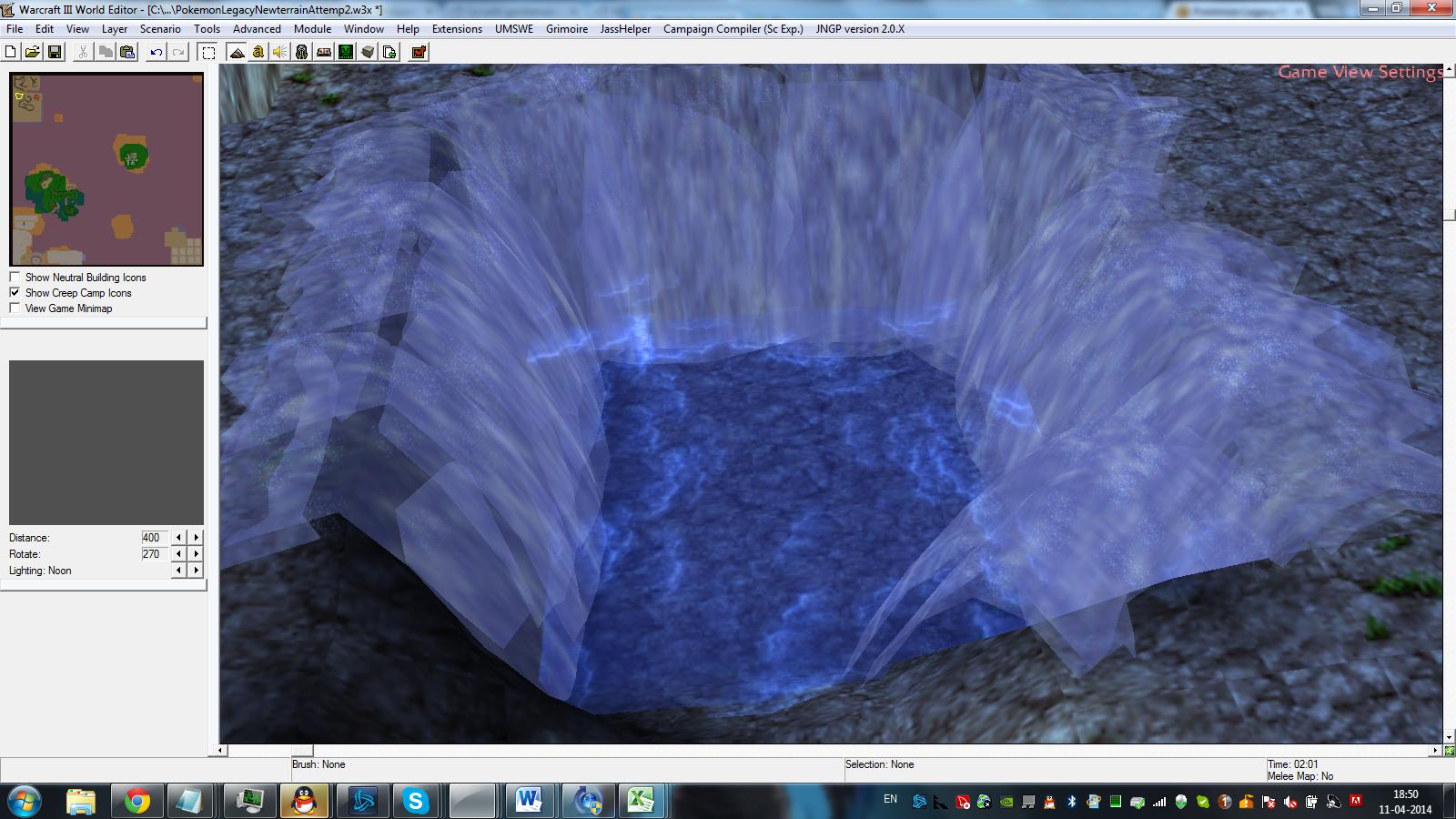Click the Bluetooth icon in system tray
This screenshot has height=819, width=1456.
click(1071, 802)
